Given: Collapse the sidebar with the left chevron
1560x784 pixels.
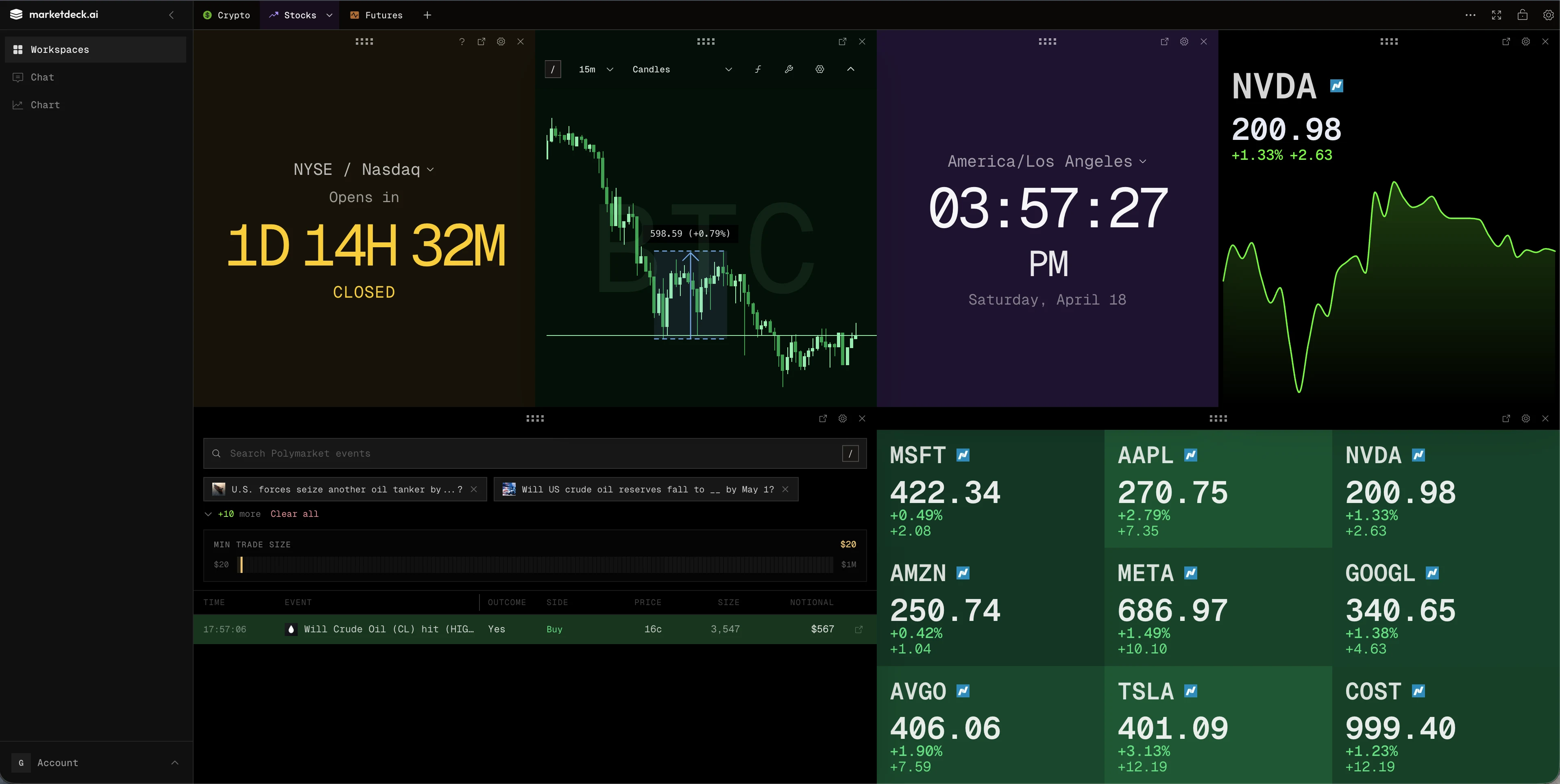Looking at the screenshot, I should point(171,15).
